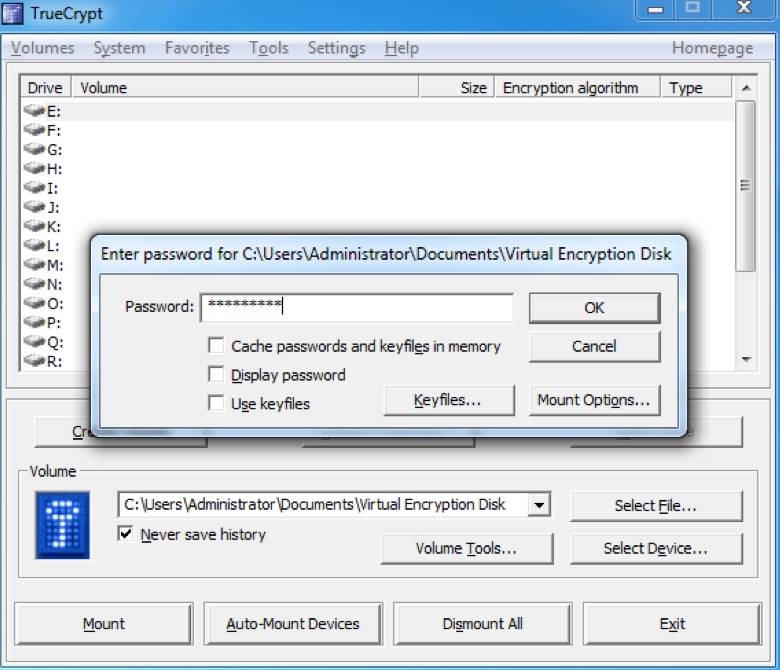Select drive J: icon in the list
The height and width of the screenshot is (670, 780).
(x=34, y=206)
